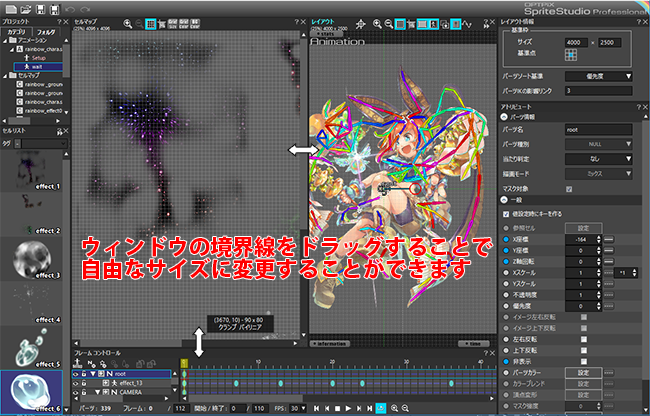Open a project using the folder icon
The height and width of the screenshot is (416, 650).
click(26, 9)
